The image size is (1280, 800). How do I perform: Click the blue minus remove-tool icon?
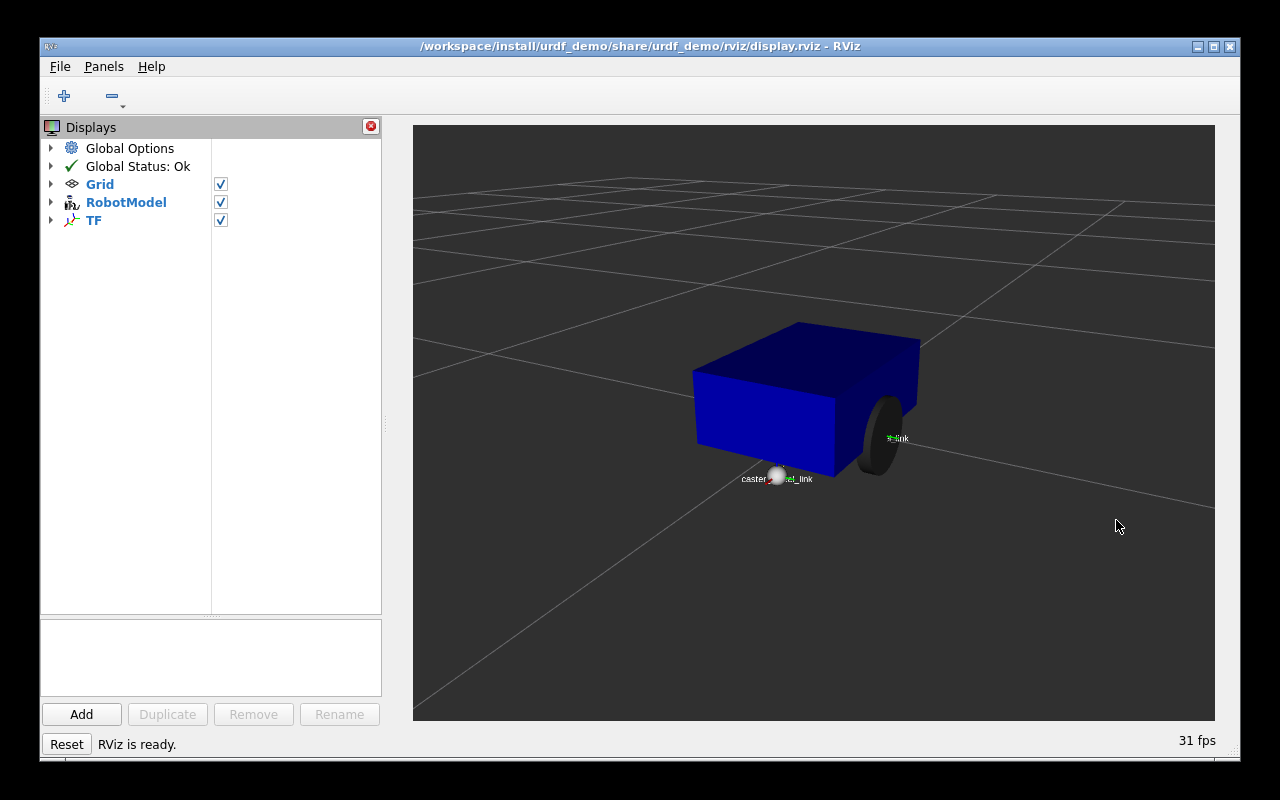tap(112, 96)
